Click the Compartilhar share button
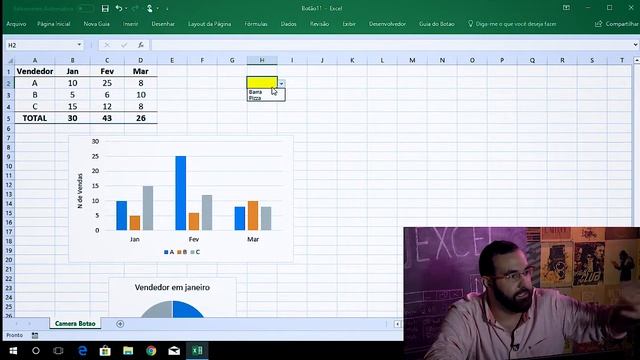This screenshot has width=640, height=360. 616,24
